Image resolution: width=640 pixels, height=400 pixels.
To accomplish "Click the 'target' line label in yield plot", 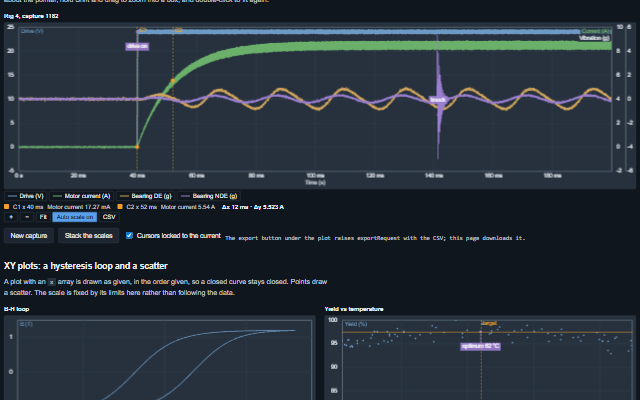I will point(489,323).
